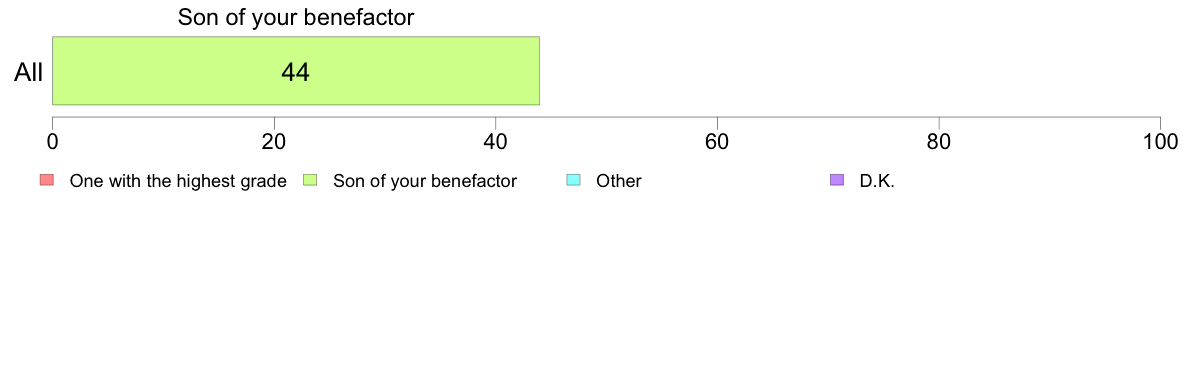Click the horizontal axis line between 60 and 80
This screenshot has height=368, width=1188.
[x=828, y=117]
